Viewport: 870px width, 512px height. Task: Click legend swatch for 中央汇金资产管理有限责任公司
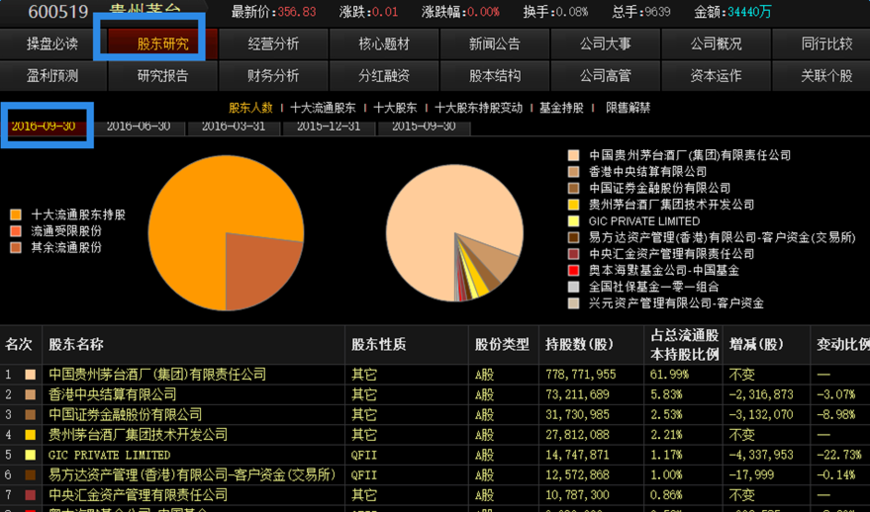click(x=573, y=254)
